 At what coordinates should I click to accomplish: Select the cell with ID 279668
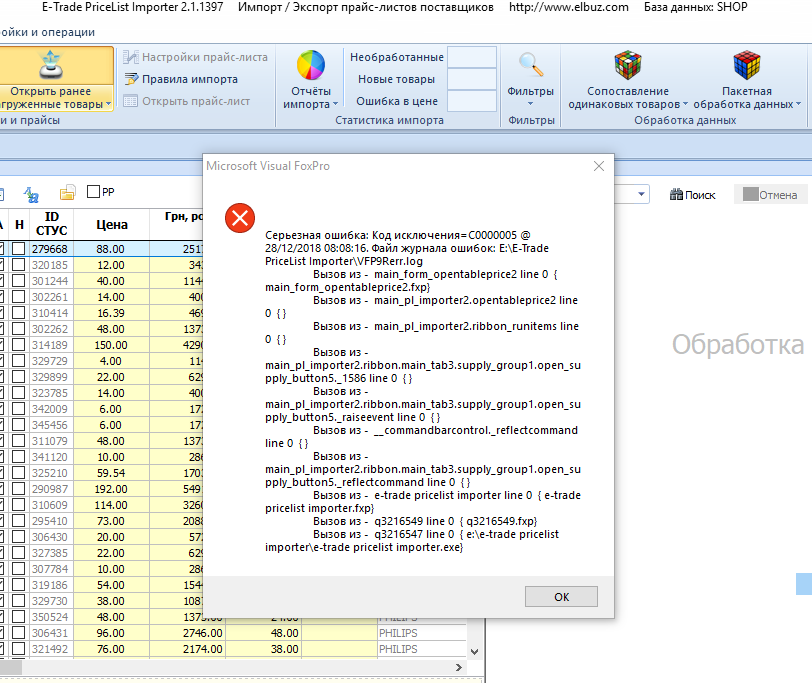(x=51, y=249)
